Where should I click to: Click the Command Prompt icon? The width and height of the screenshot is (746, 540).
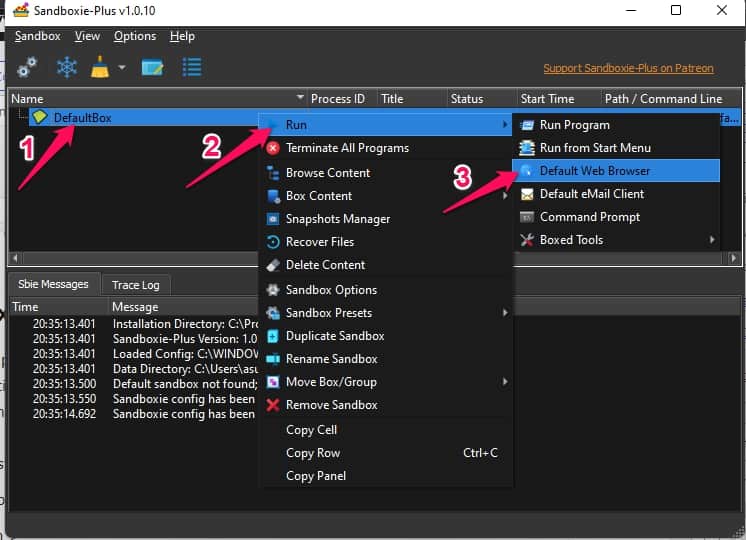(527, 217)
